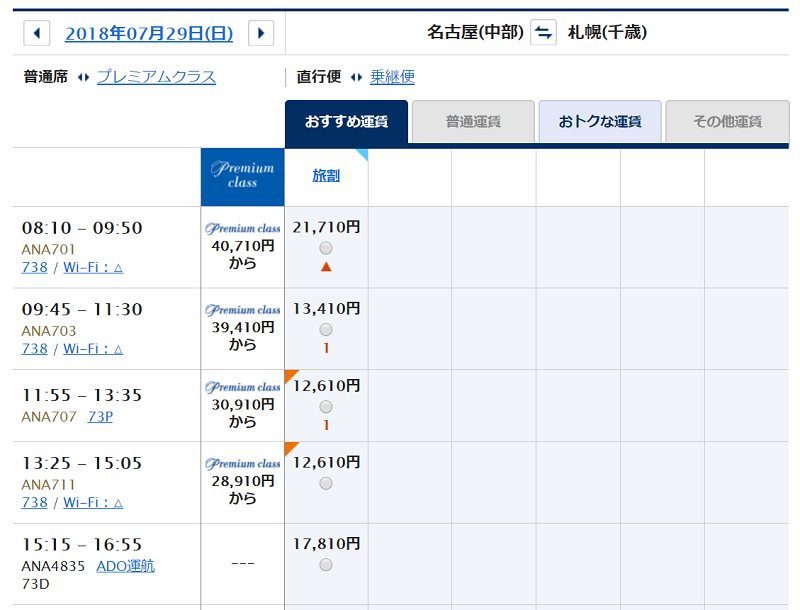Select 12,610円 fare radio for ANA711
Viewport: 800px width, 610px height.
(326, 484)
